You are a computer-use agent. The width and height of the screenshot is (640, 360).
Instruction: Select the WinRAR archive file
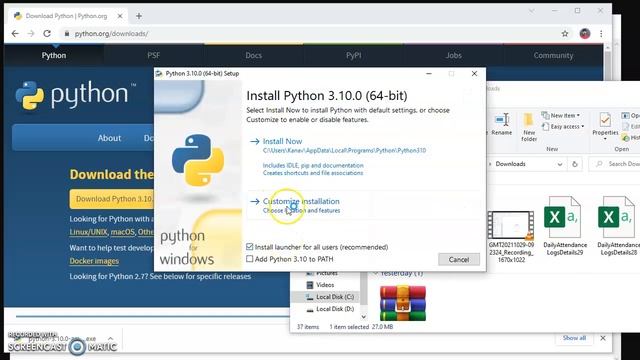tap(403, 303)
